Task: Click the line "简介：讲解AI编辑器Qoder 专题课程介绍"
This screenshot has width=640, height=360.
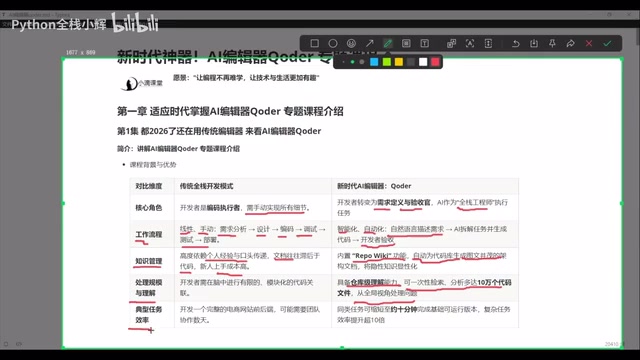Action: click(178, 149)
